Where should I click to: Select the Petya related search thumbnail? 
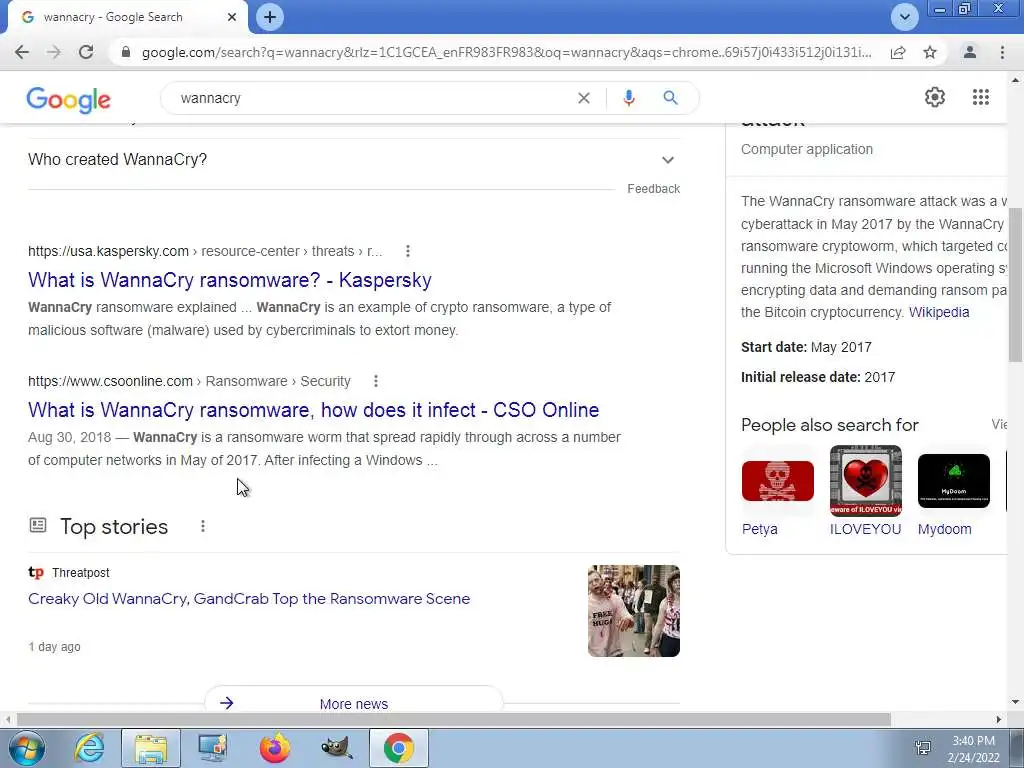point(777,481)
